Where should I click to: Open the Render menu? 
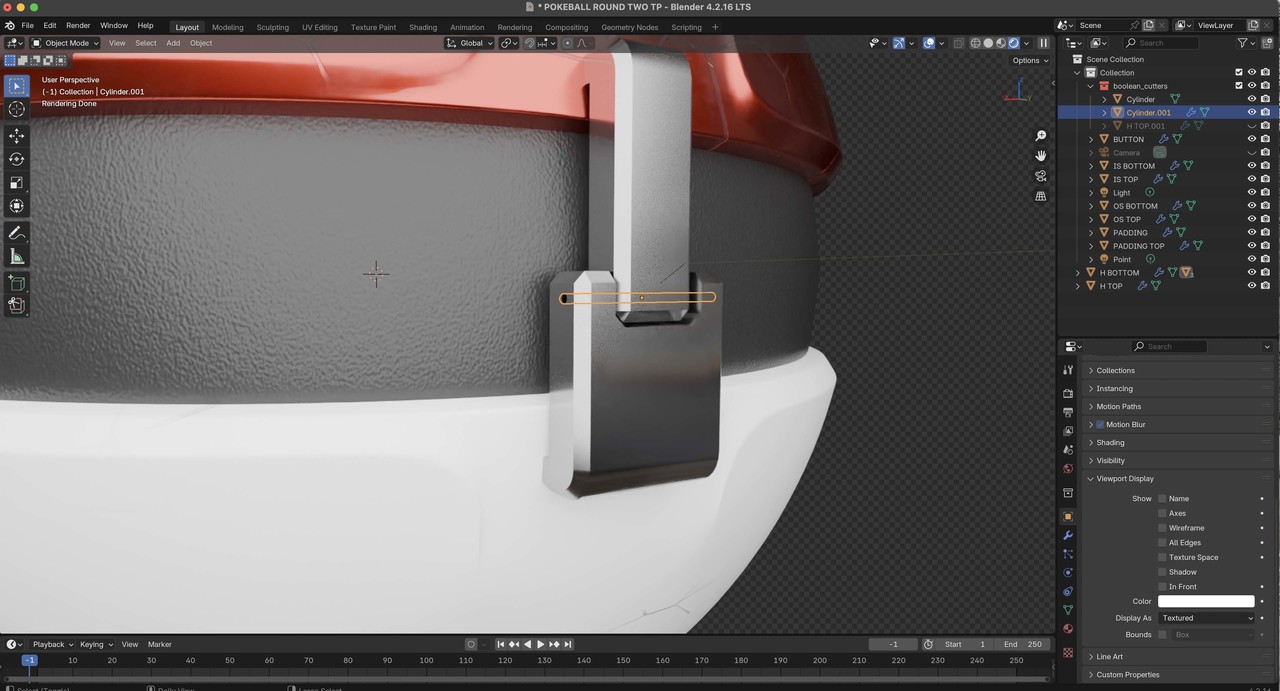tap(78, 25)
